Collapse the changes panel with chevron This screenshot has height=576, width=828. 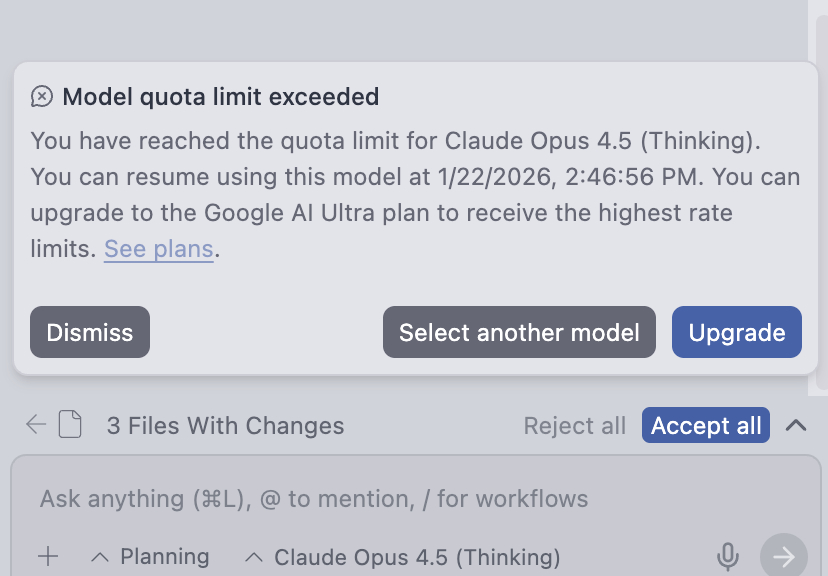796,426
